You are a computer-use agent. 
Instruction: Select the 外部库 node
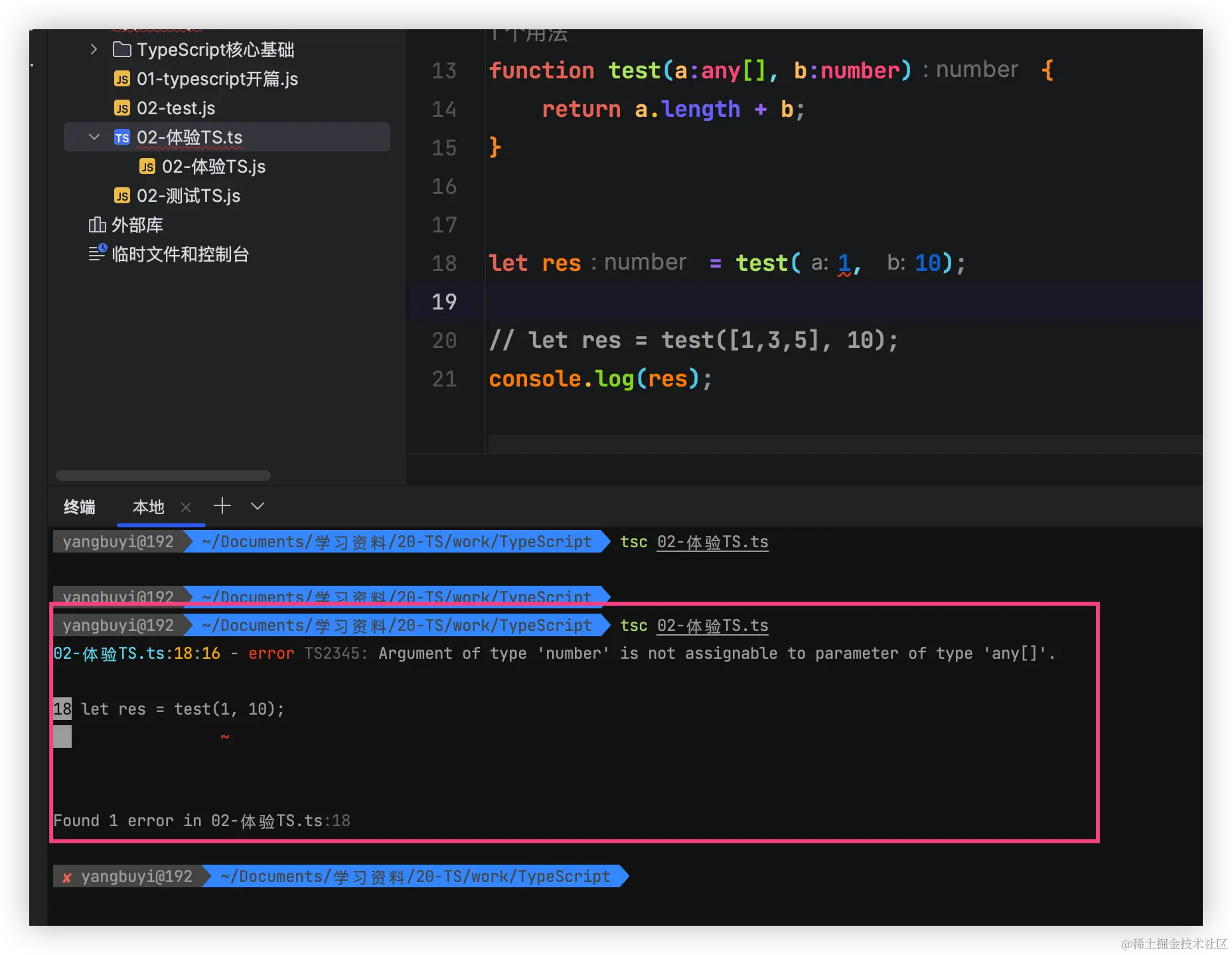pyautogui.click(x=137, y=225)
